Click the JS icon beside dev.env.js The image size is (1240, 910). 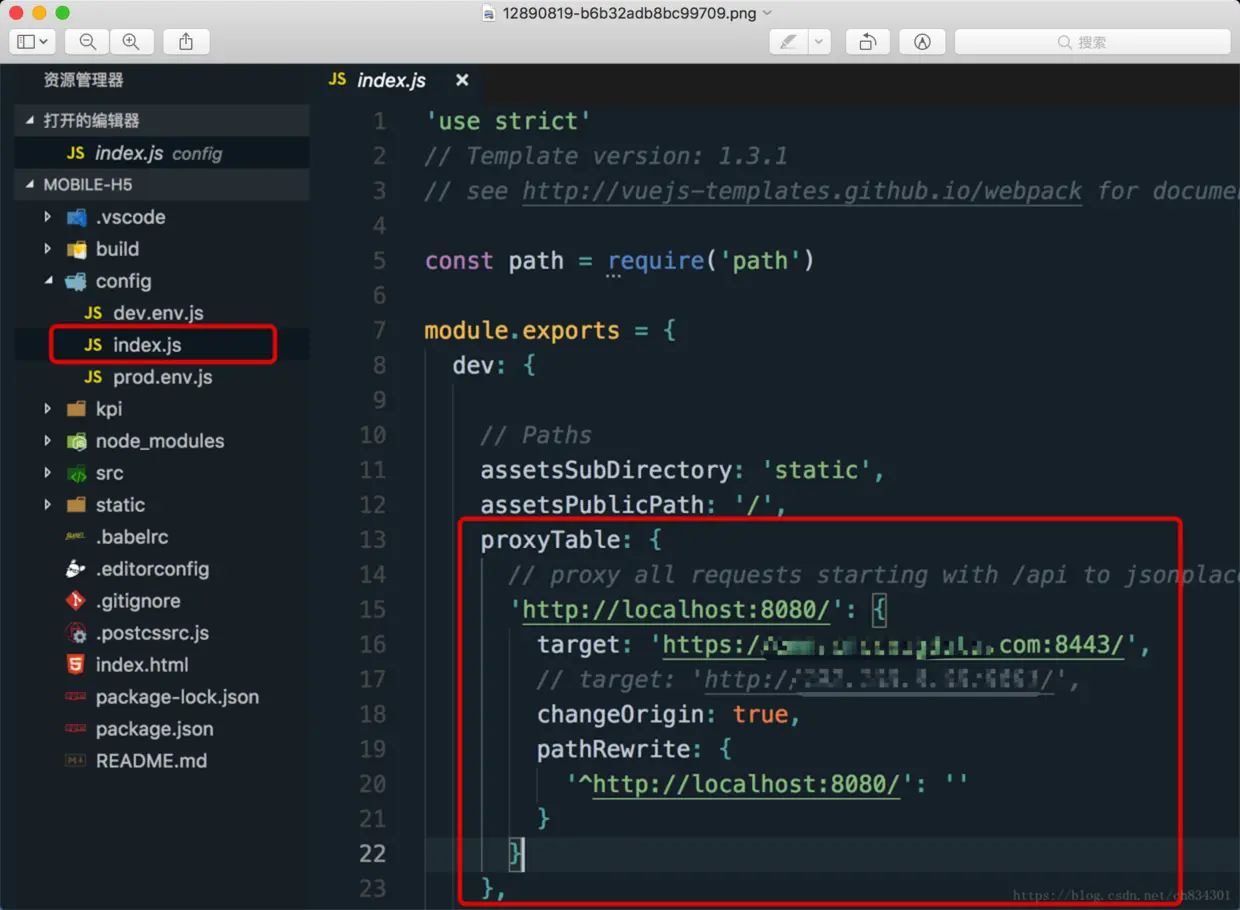click(93, 313)
